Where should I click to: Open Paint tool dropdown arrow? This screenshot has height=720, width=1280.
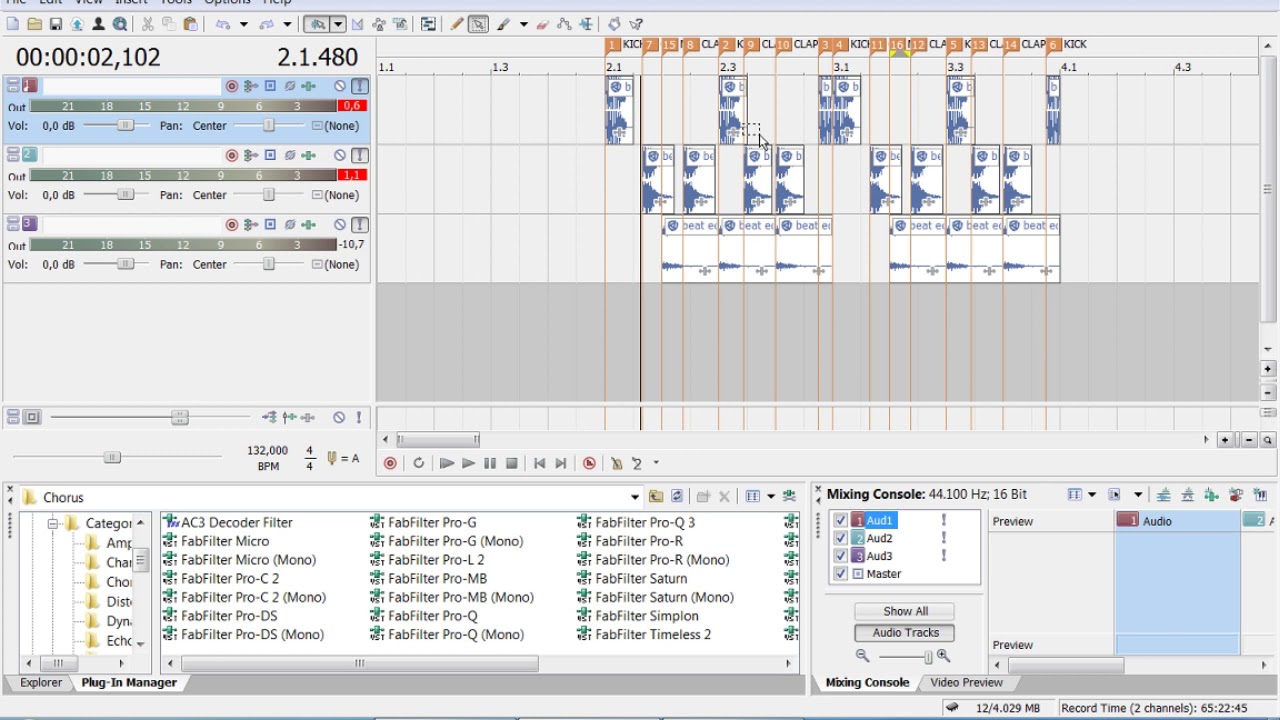523,24
